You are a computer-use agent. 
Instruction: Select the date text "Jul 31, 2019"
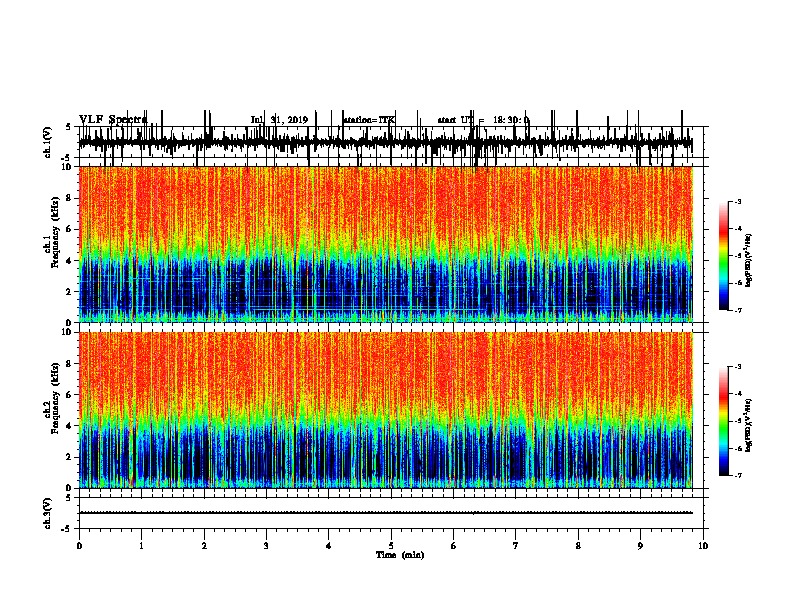coord(279,120)
